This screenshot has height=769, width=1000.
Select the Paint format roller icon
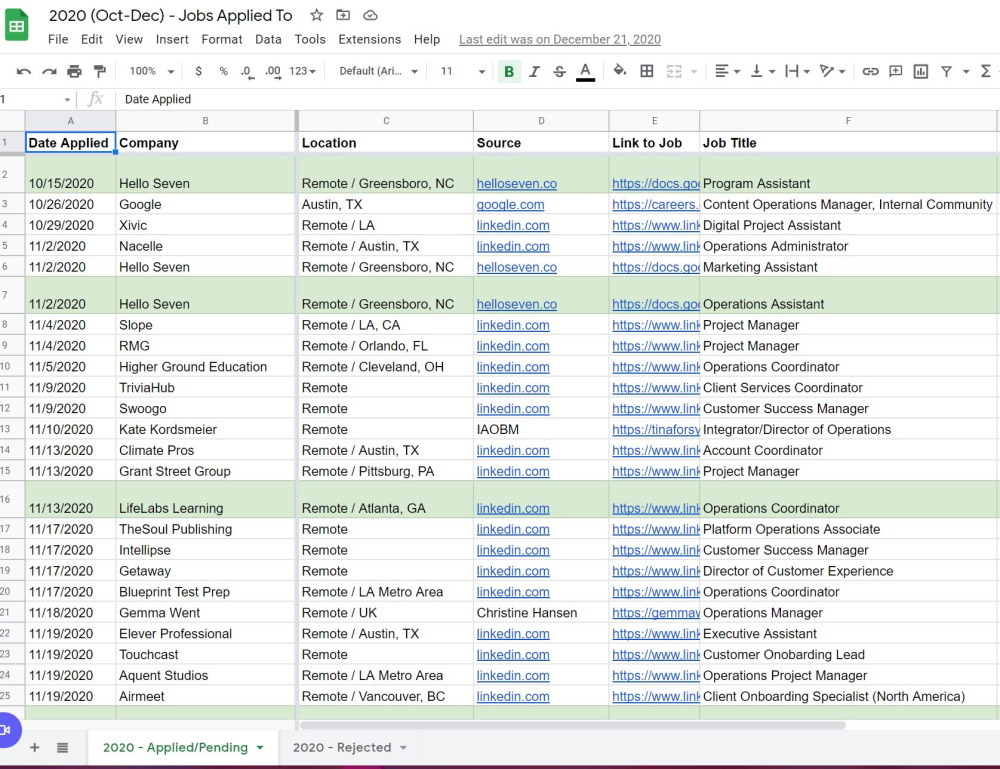[99, 71]
